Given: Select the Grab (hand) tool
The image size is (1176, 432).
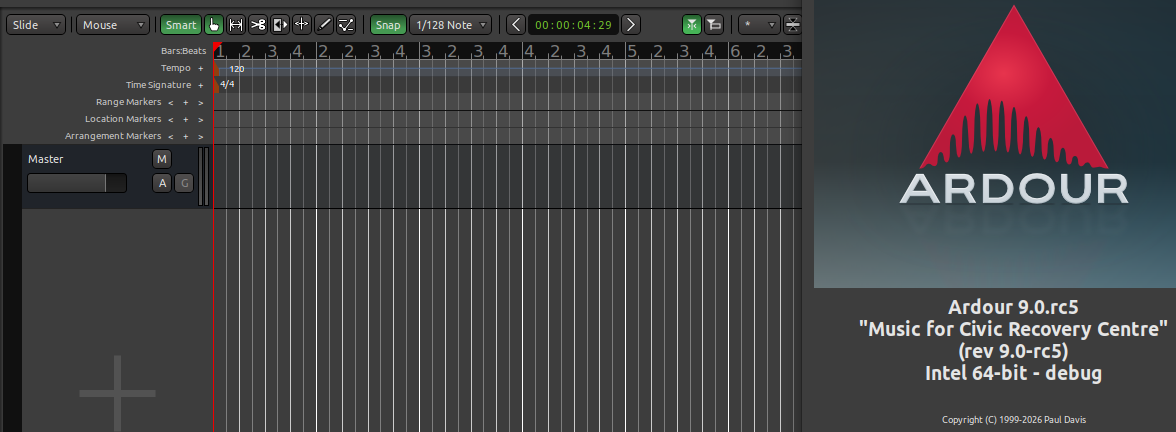Looking at the screenshot, I should pyautogui.click(x=214, y=25).
